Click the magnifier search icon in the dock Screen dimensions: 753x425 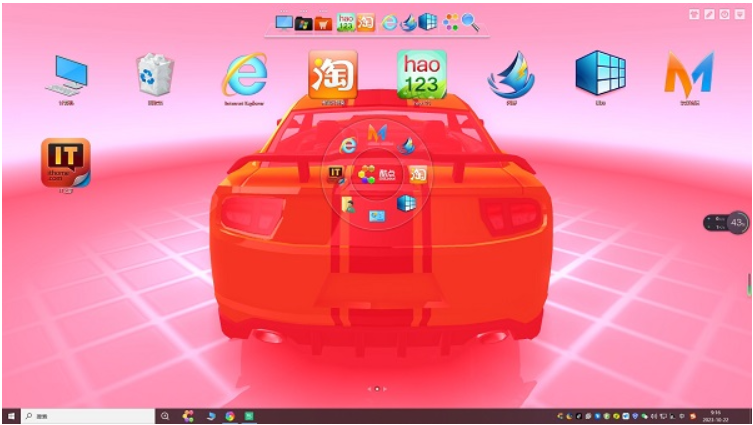click(x=470, y=22)
